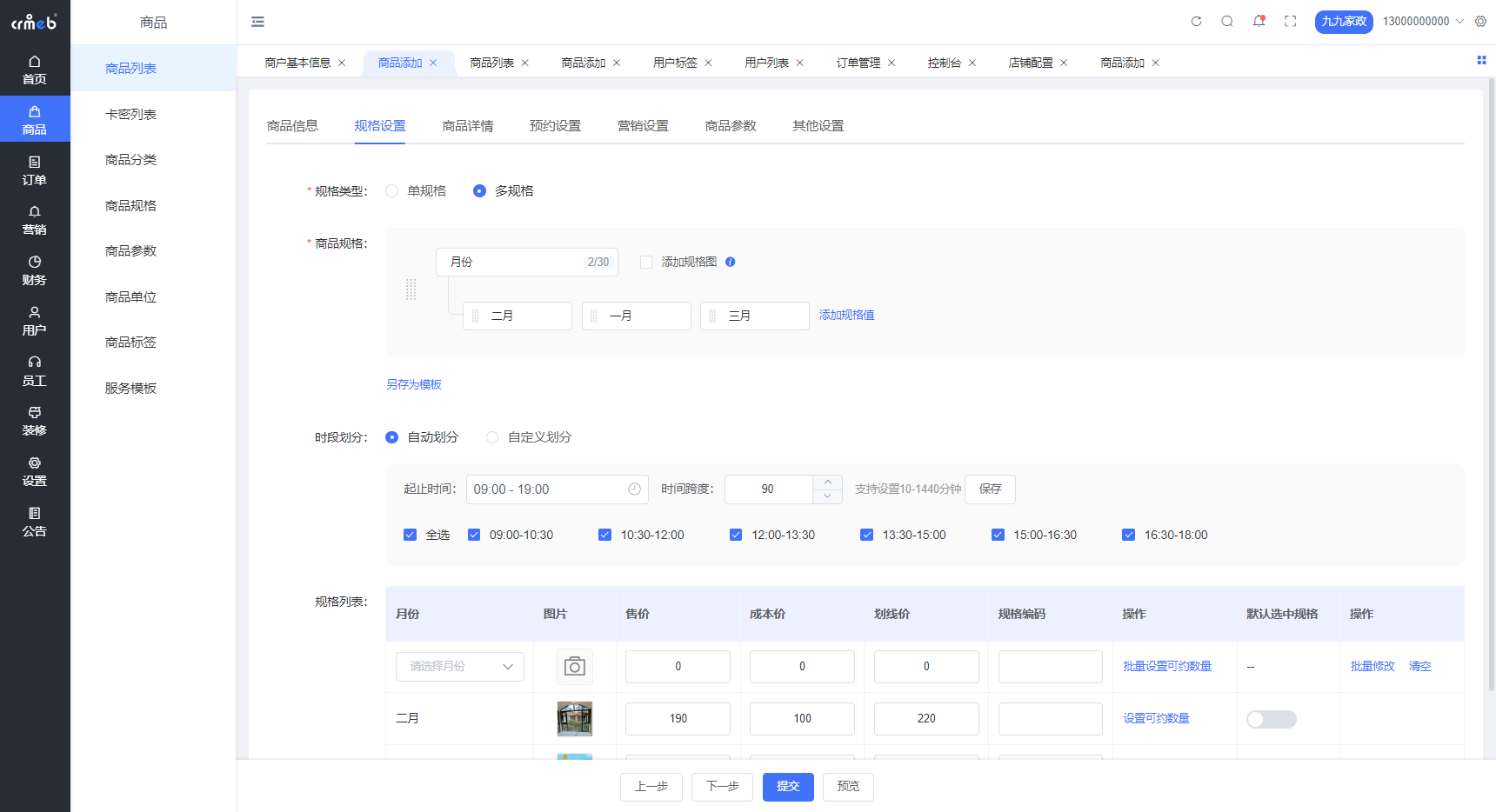Viewport: 1496px width, 812px height.
Task: Open 卡密列表 in submenu
Action: [x=153, y=114]
